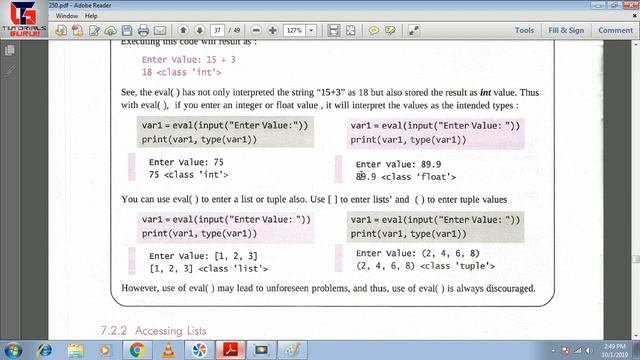Click the text '(2, 4, 6, 8) <class 'tuple'>'

(x=425, y=266)
